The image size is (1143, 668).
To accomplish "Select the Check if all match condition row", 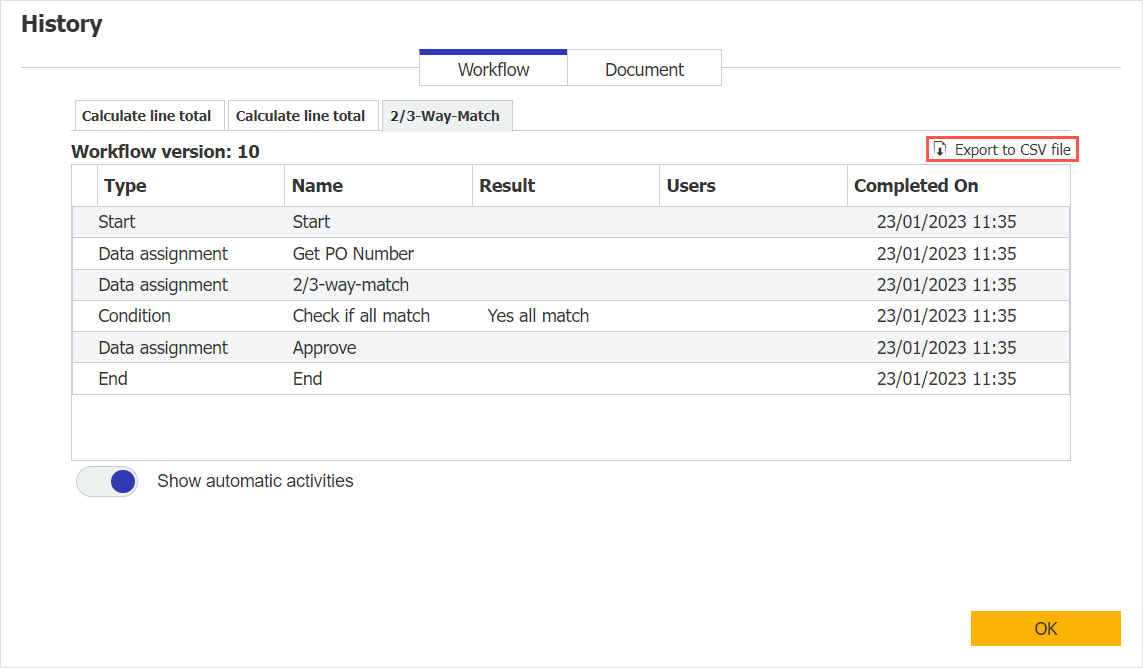I will (400, 315).
